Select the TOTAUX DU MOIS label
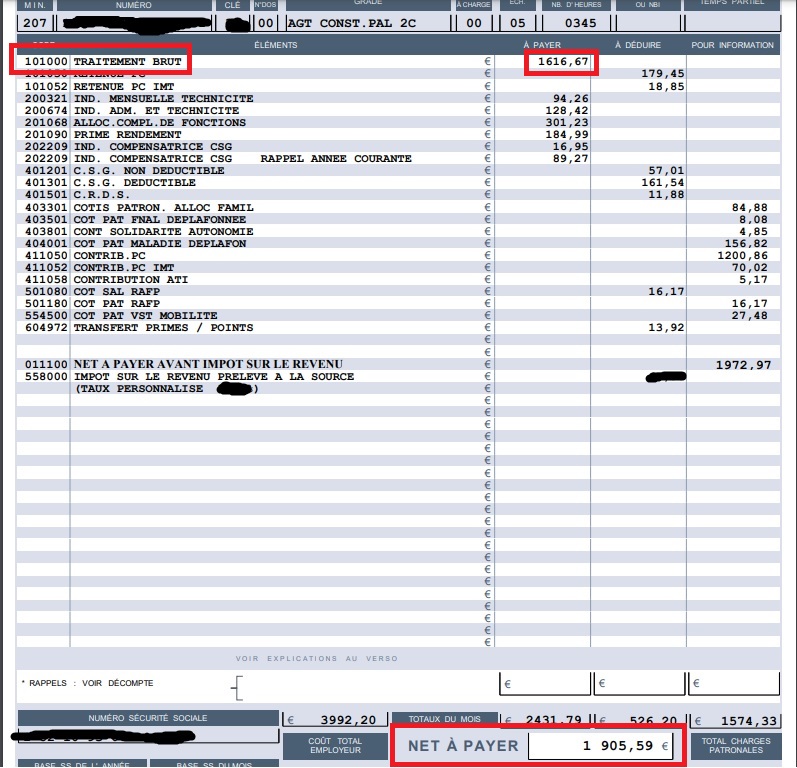The width and height of the screenshot is (797, 768). point(445,719)
